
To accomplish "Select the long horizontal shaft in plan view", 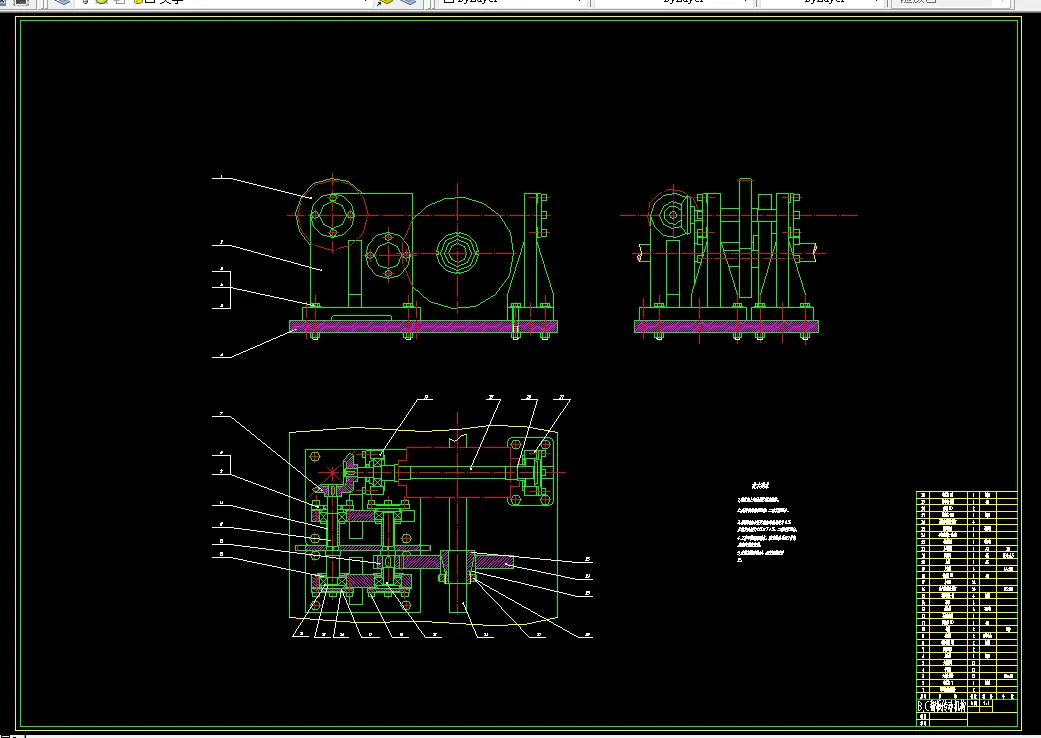I will coord(457,473).
